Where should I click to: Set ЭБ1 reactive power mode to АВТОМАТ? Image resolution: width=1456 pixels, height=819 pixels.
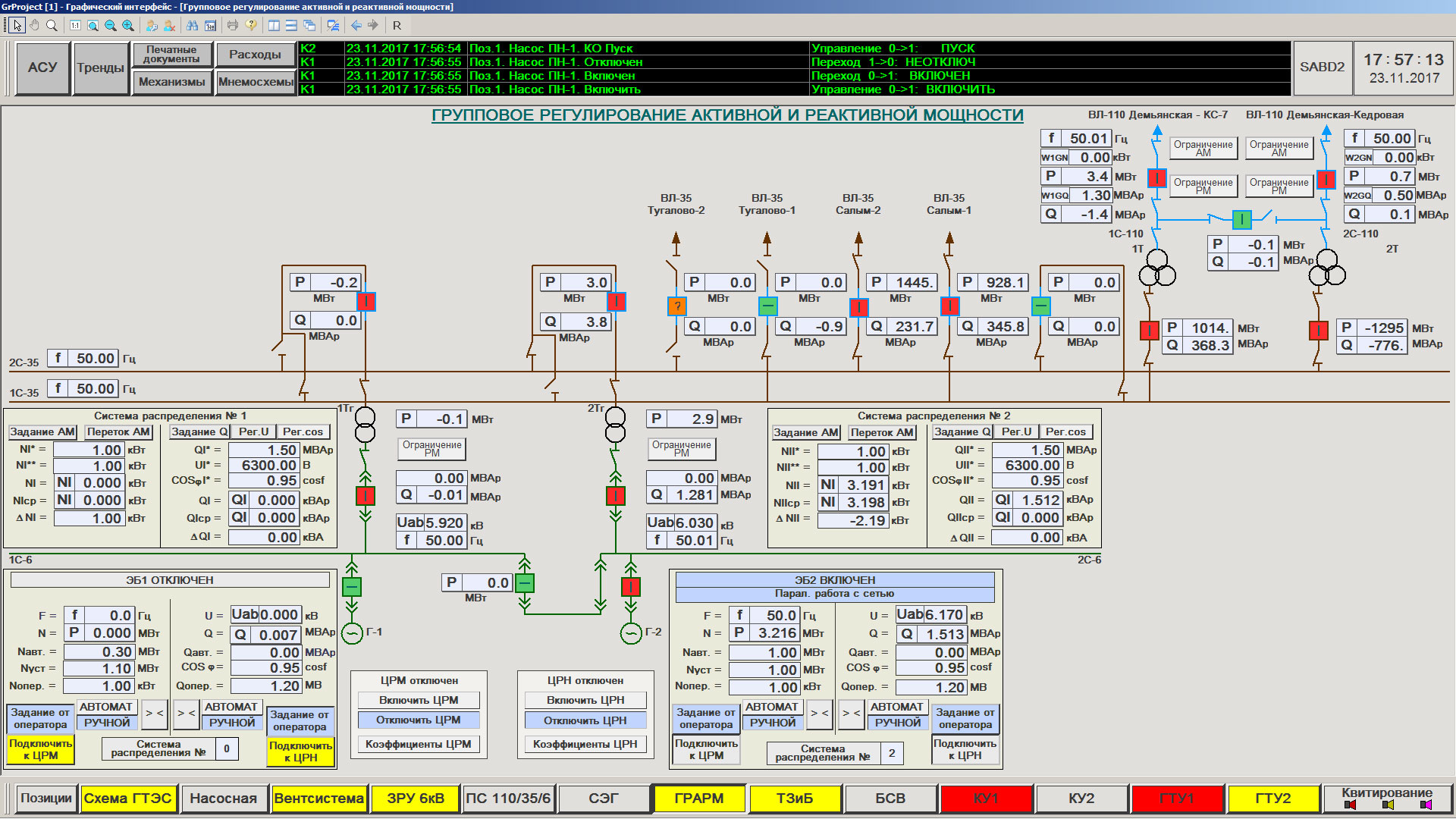coord(231,707)
